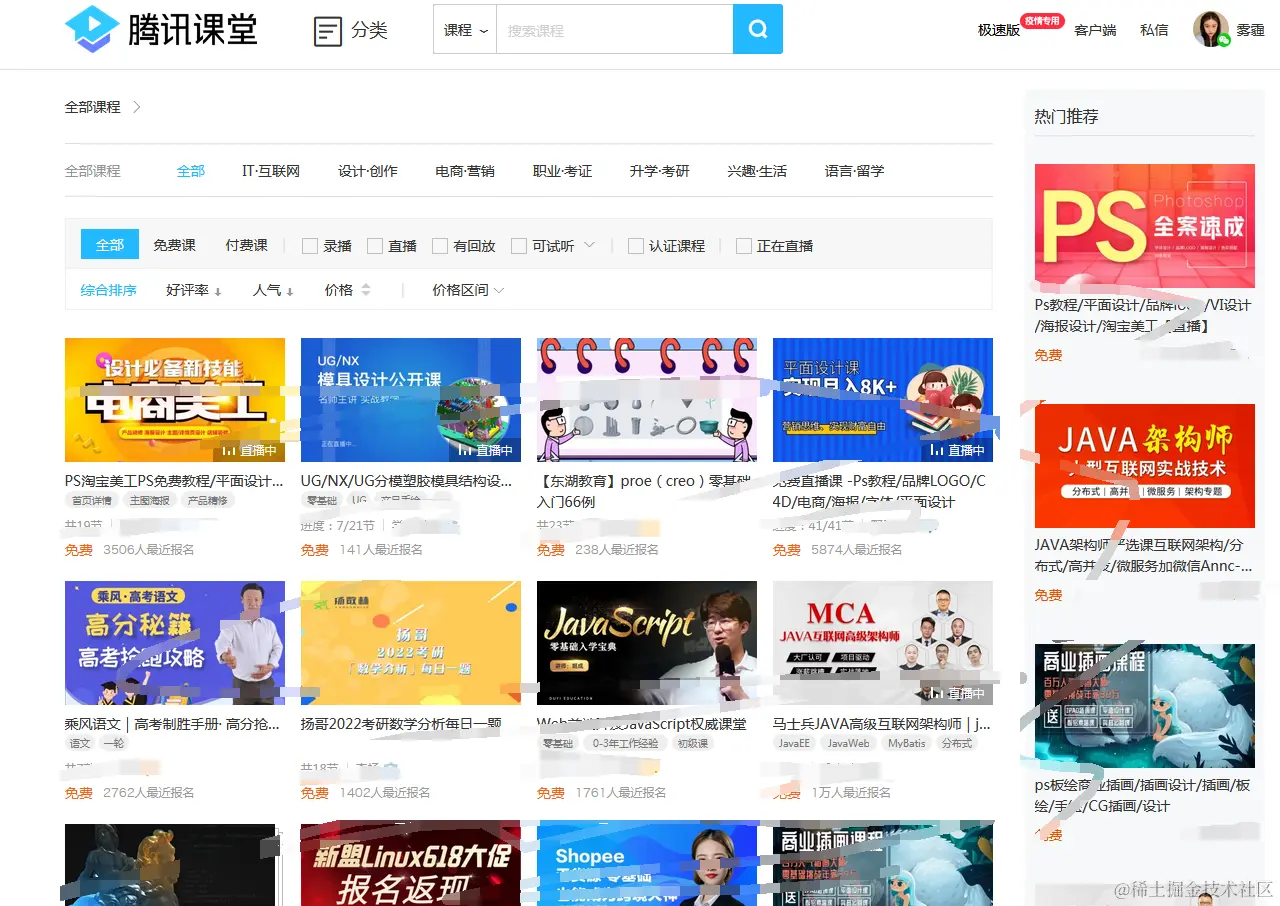Screen dimensions: 1280x906
Task: Click the 0-3年工作经验 tag
Action: coord(626,744)
